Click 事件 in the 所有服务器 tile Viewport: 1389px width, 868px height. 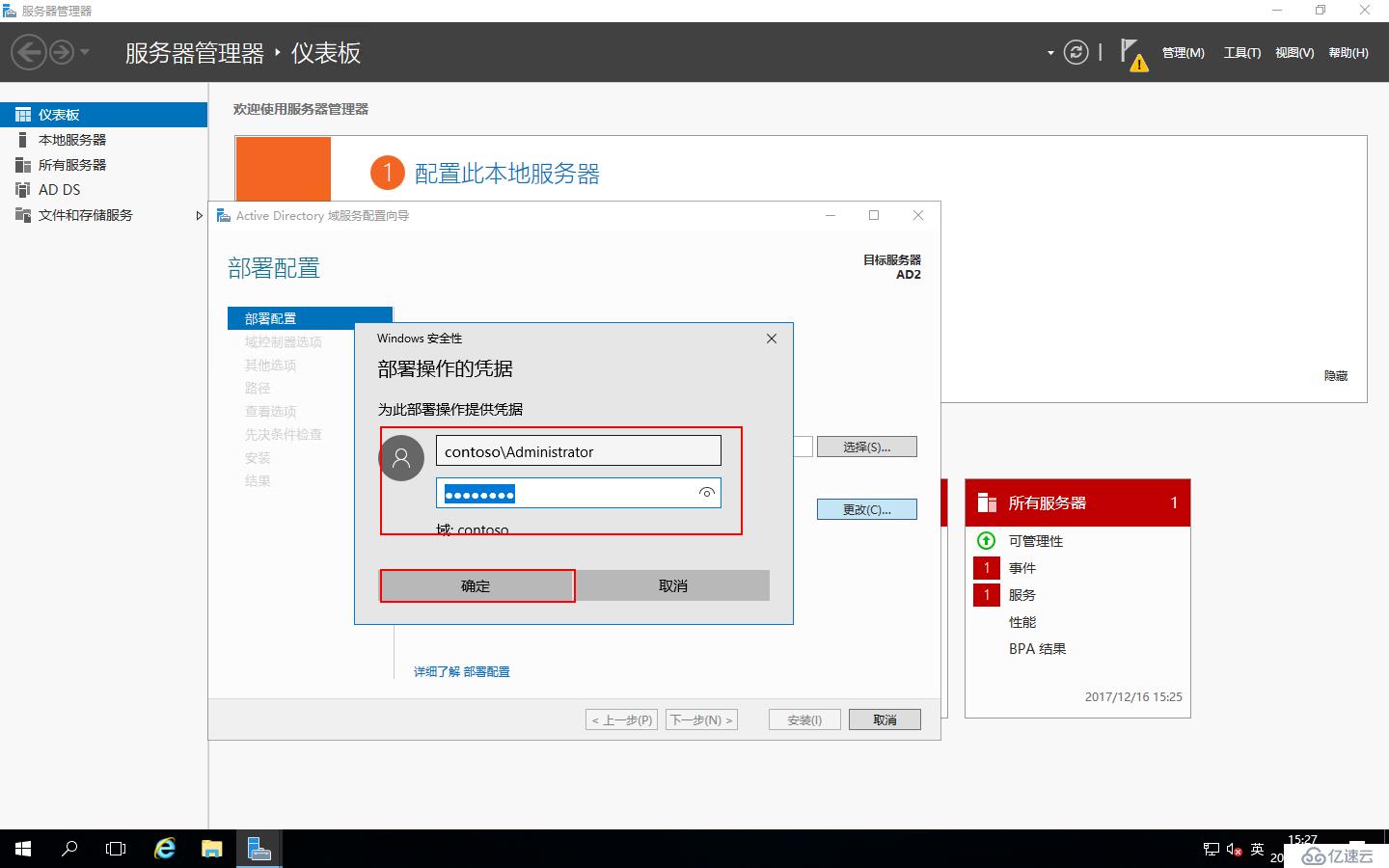1022,568
